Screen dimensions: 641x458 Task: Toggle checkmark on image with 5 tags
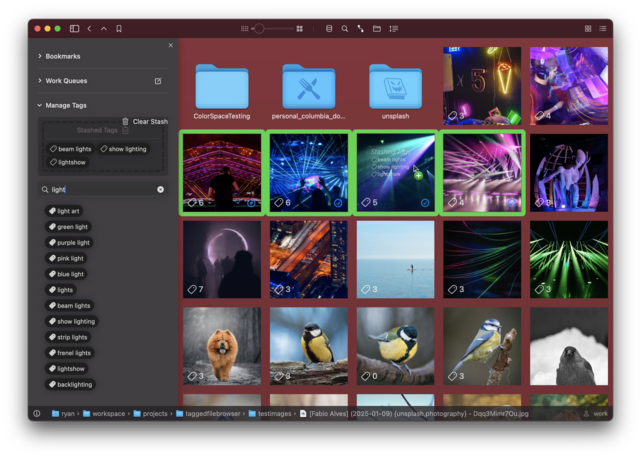(425, 203)
